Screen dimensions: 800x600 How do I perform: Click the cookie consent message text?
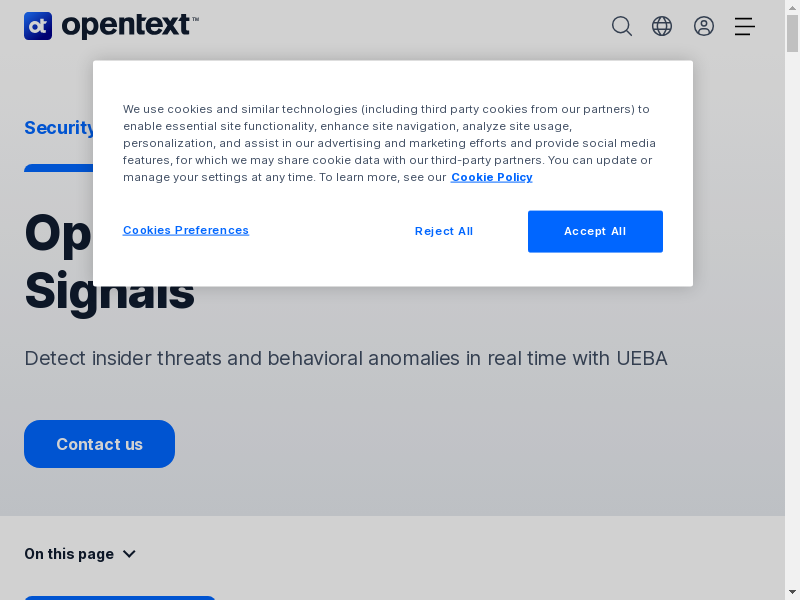[x=388, y=142]
